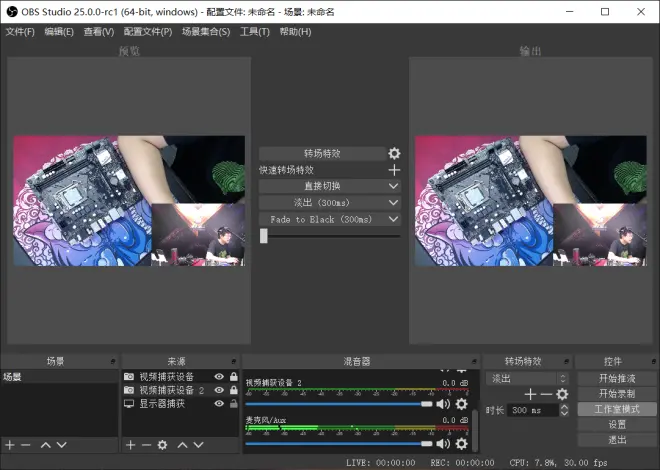Click the transition T-bar slider handle
This screenshot has width=660, height=470.
click(x=263, y=236)
